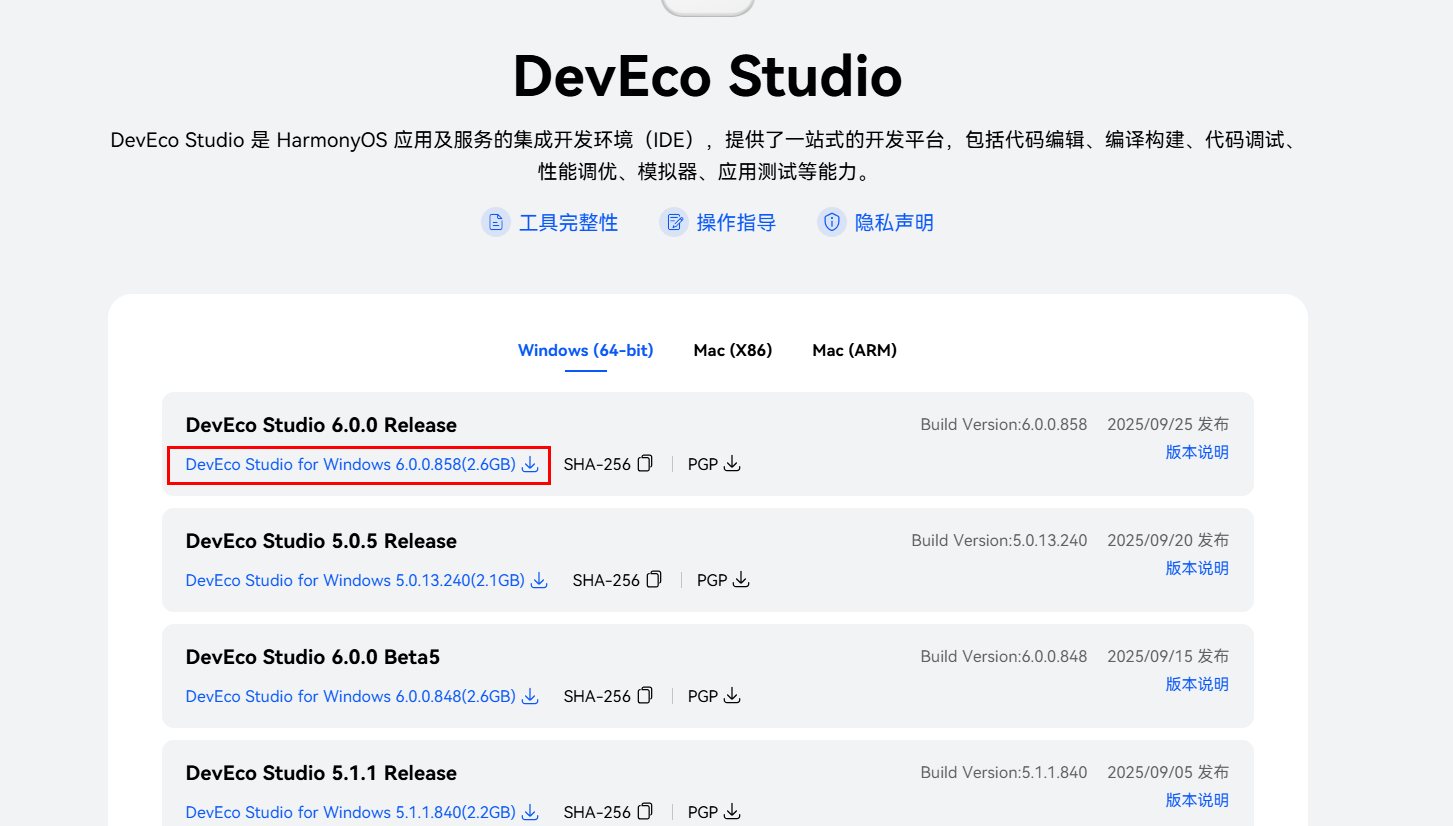Click the Build Version:6.0.0.848 text
Image resolution: width=1453 pixels, height=826 pixels.
click(1004, 656)
